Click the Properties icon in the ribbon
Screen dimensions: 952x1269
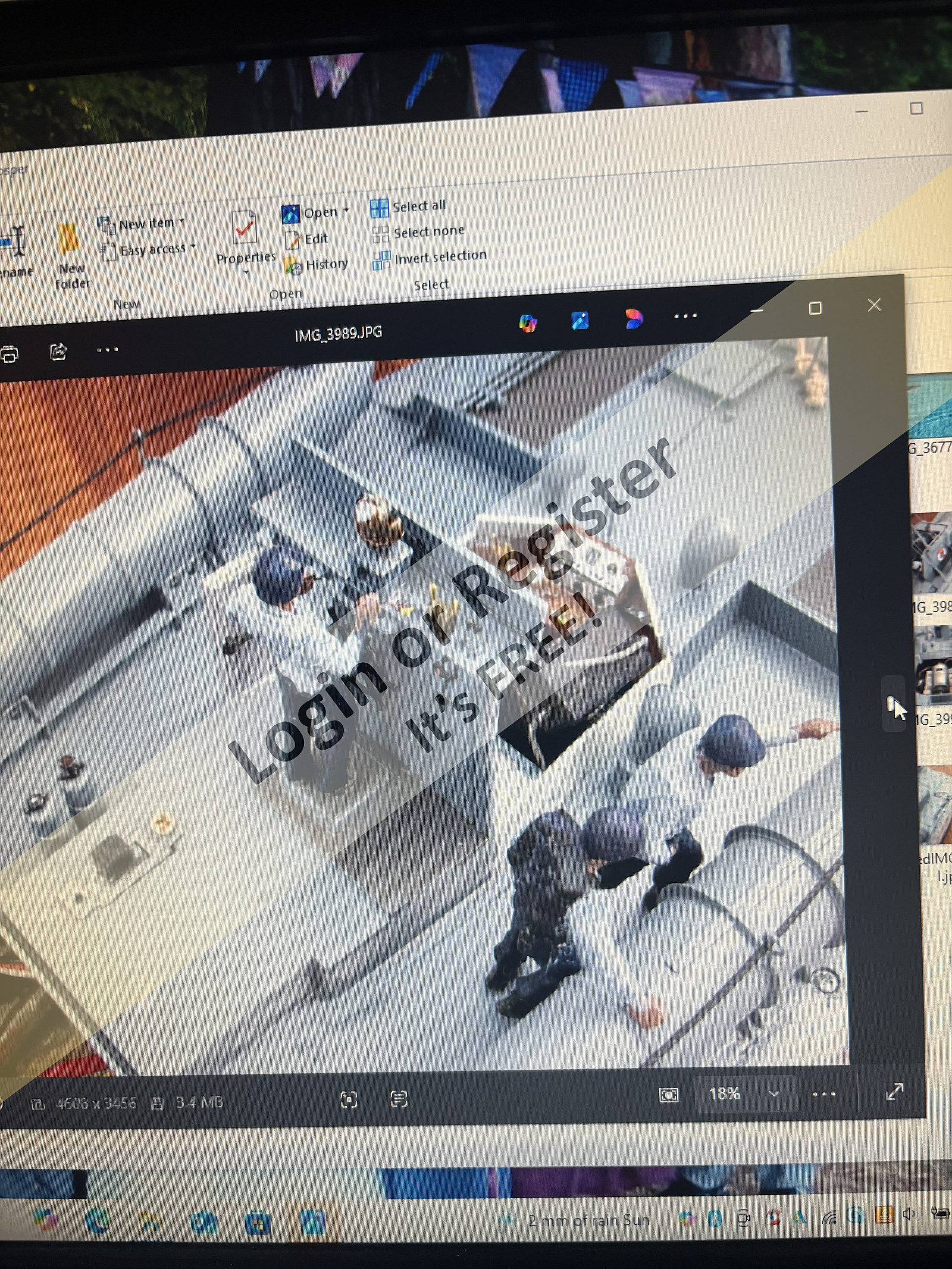[x=245, y=228]
